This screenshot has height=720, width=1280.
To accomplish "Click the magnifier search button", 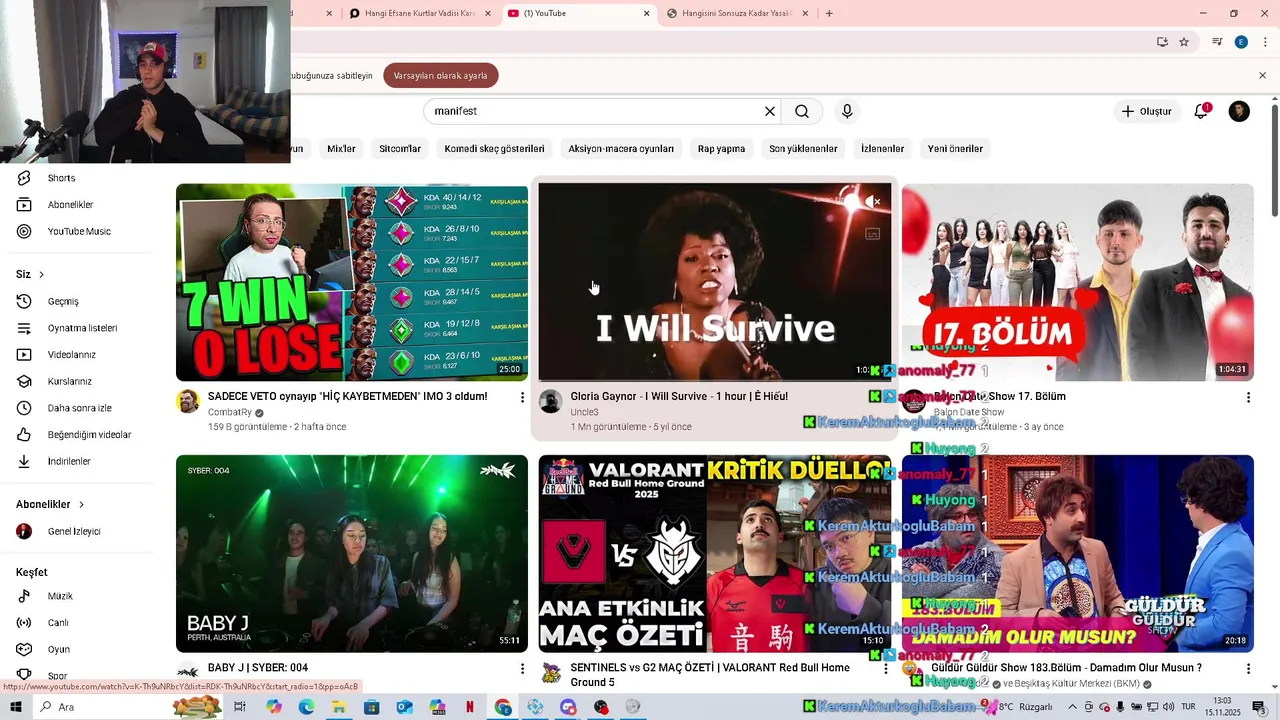I will click(x=802, y=111).
